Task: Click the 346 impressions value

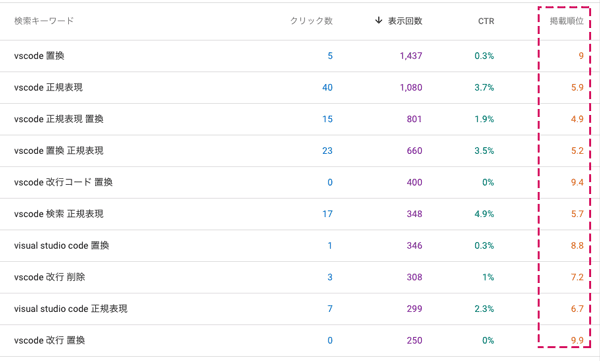Action: click(414, 245)
